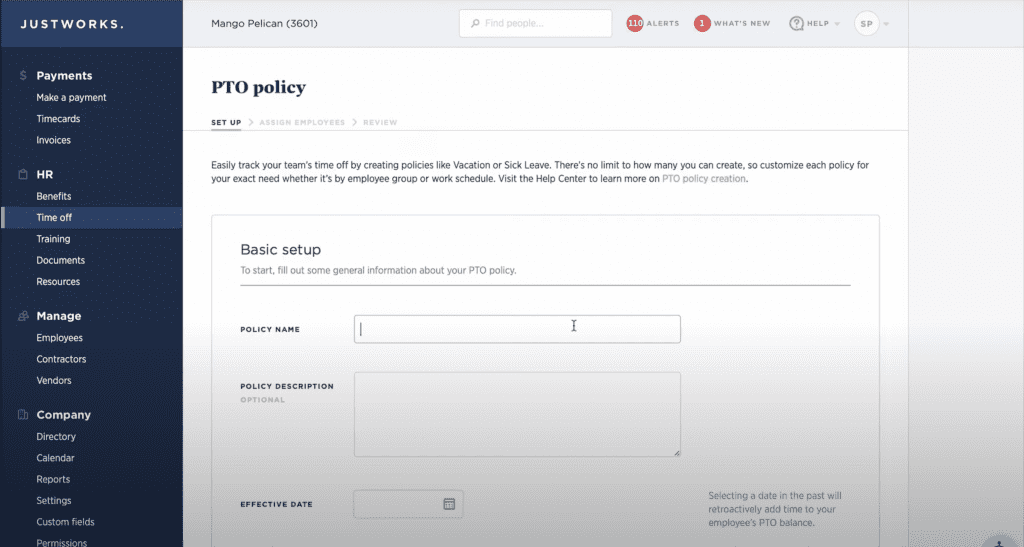Focus the Find people search box
This screenshot has height=547, width=1024.
tap(536, 23)
